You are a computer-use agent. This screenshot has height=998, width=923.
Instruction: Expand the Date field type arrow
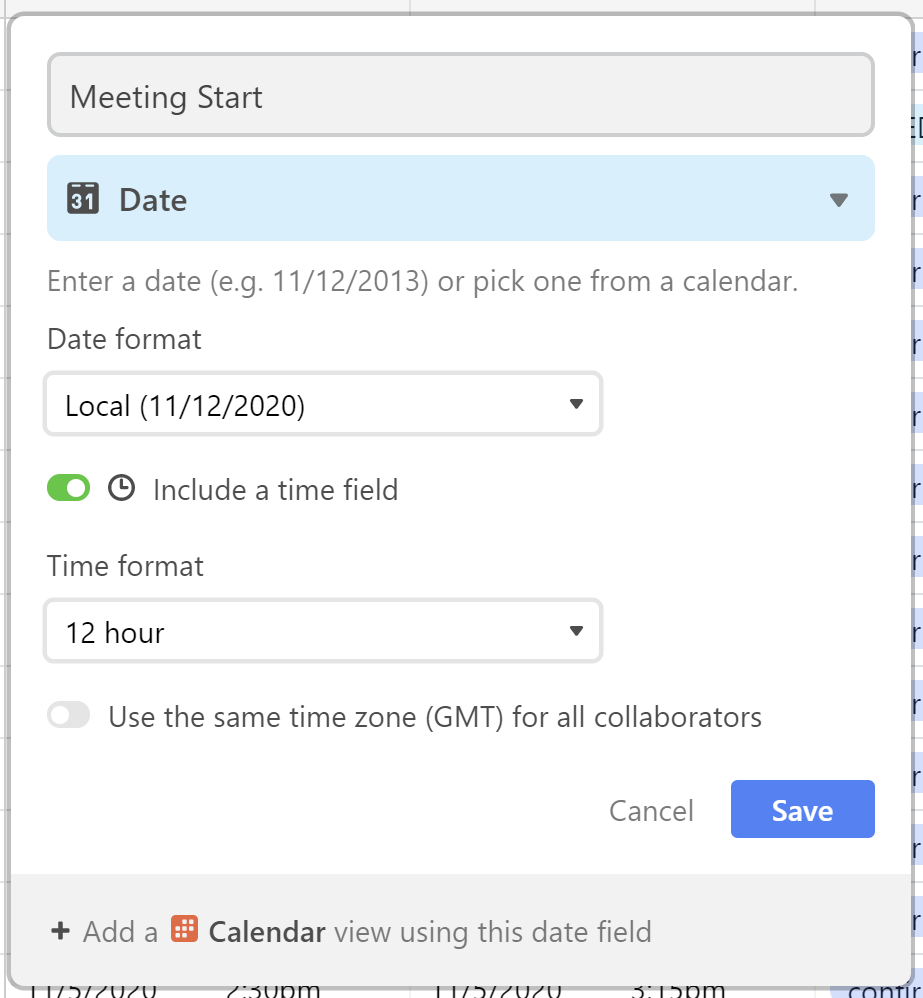[x=839, y=200]
